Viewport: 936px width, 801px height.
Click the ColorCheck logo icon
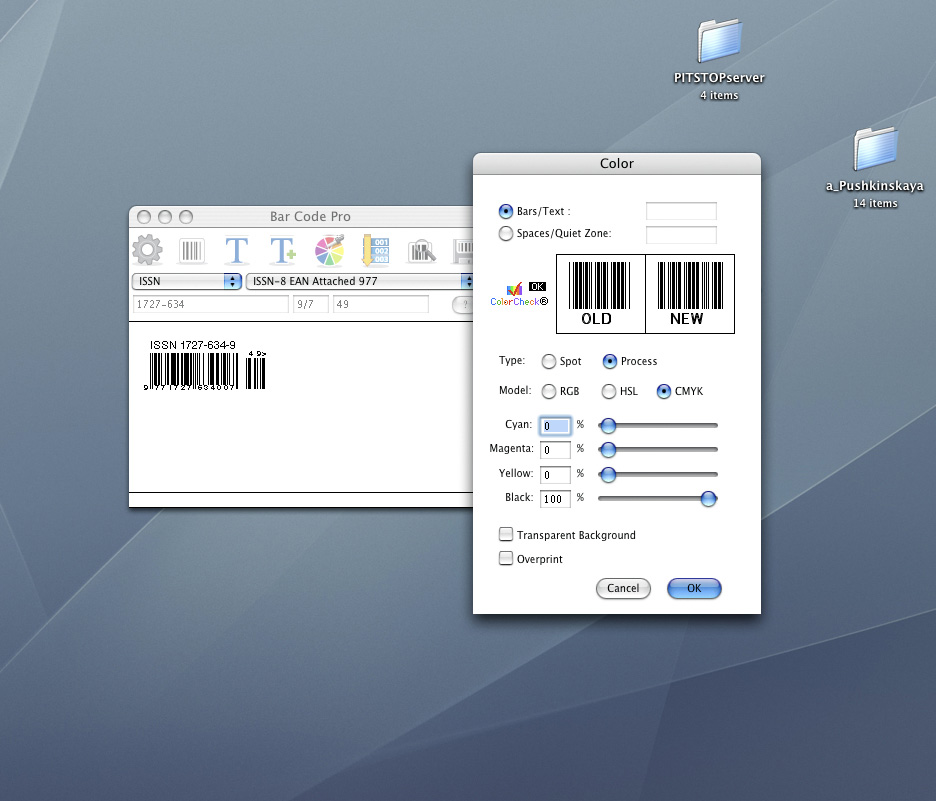coord(518,294)
